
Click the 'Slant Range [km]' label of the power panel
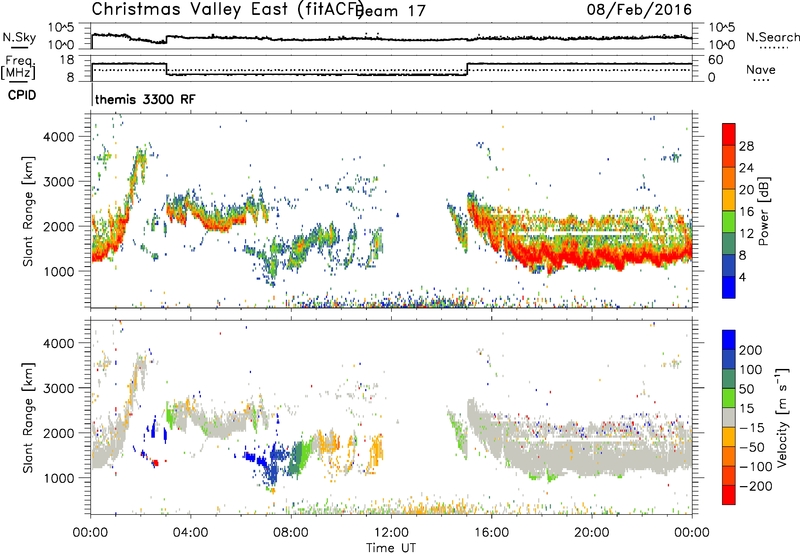(28, 211)
